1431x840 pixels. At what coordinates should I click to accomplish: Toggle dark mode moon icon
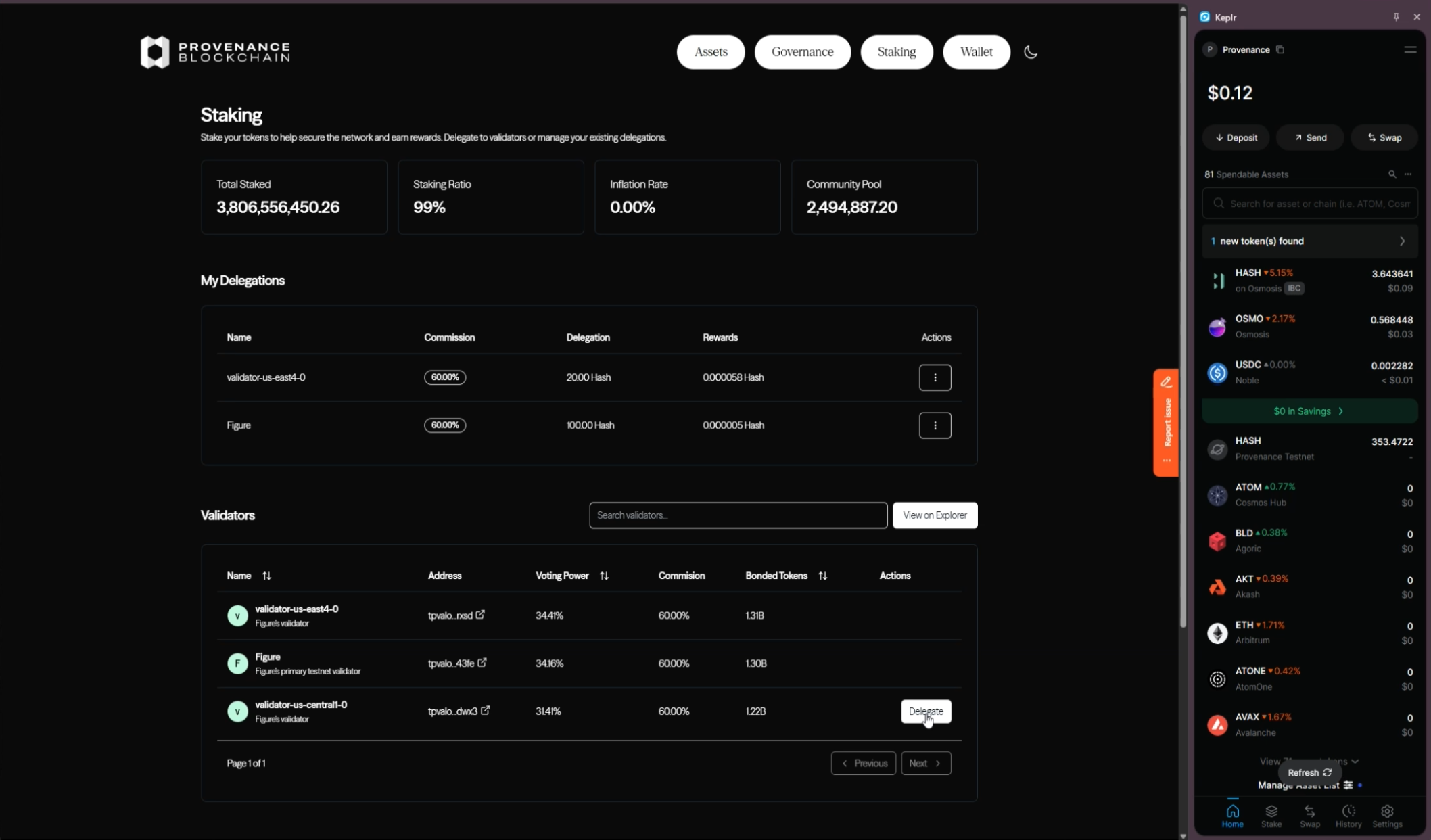1030,52
